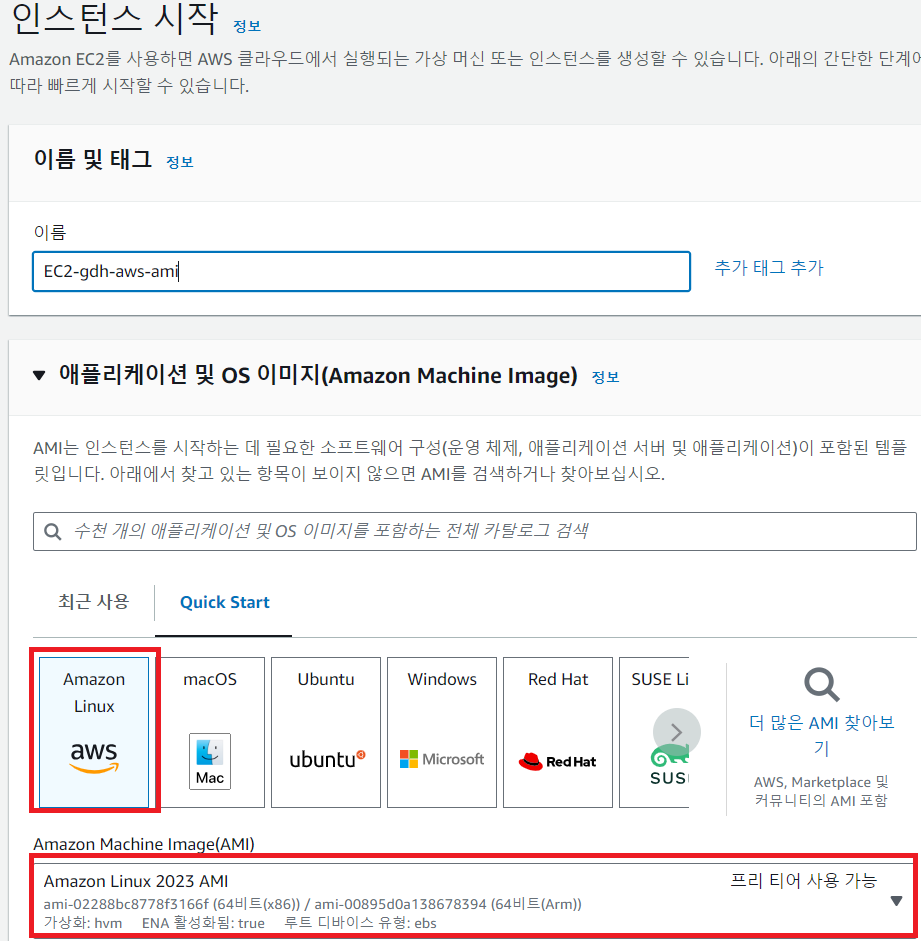Show next AMI options with arrow
Screen dimensions: 921x941
click(x=677, y=732)
